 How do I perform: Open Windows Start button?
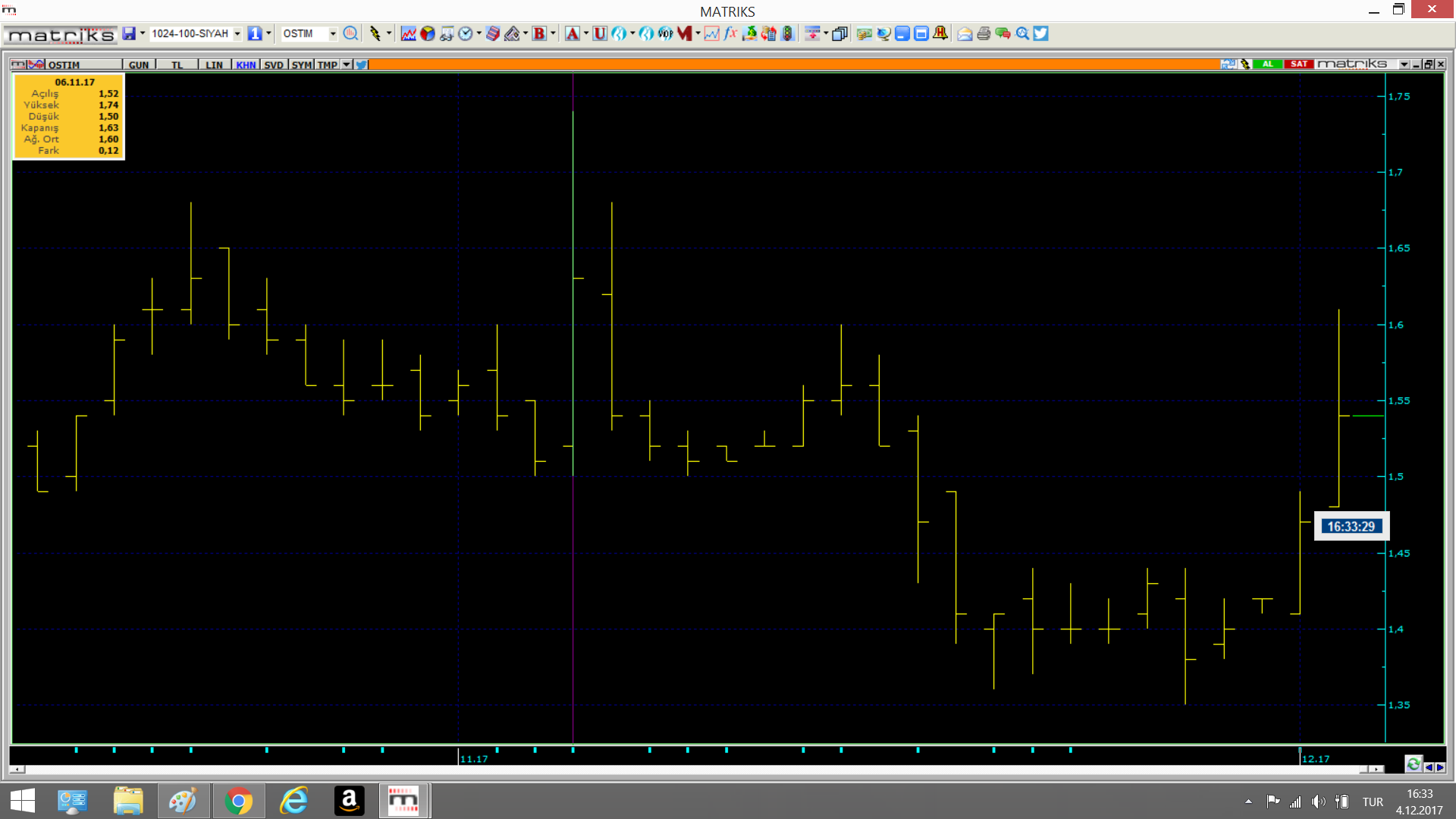click(22, 801)
